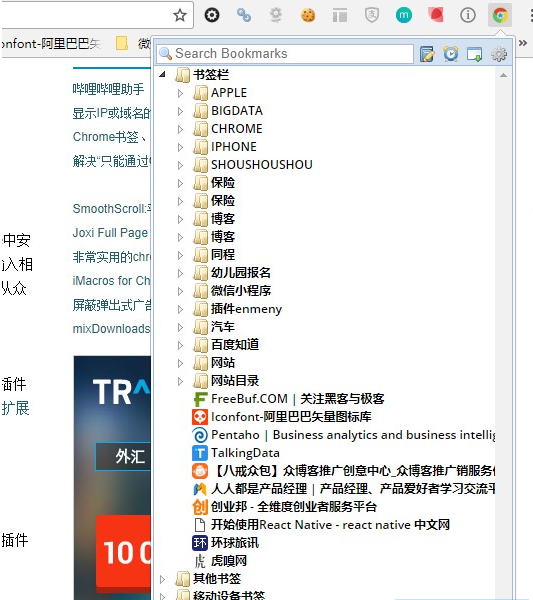Click the gray shield extension icon

[372, 15]
